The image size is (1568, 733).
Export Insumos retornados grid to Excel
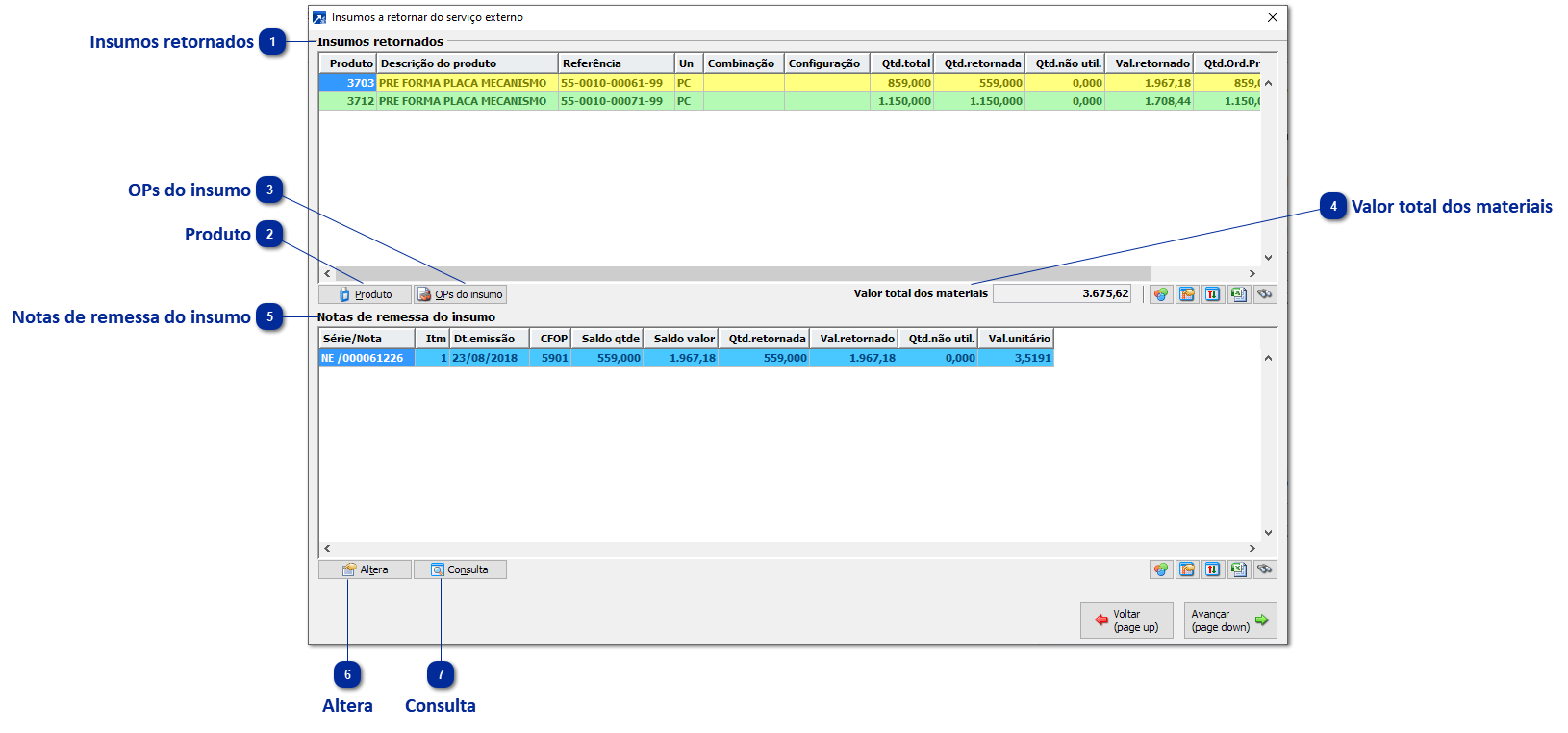point(1239,294)
